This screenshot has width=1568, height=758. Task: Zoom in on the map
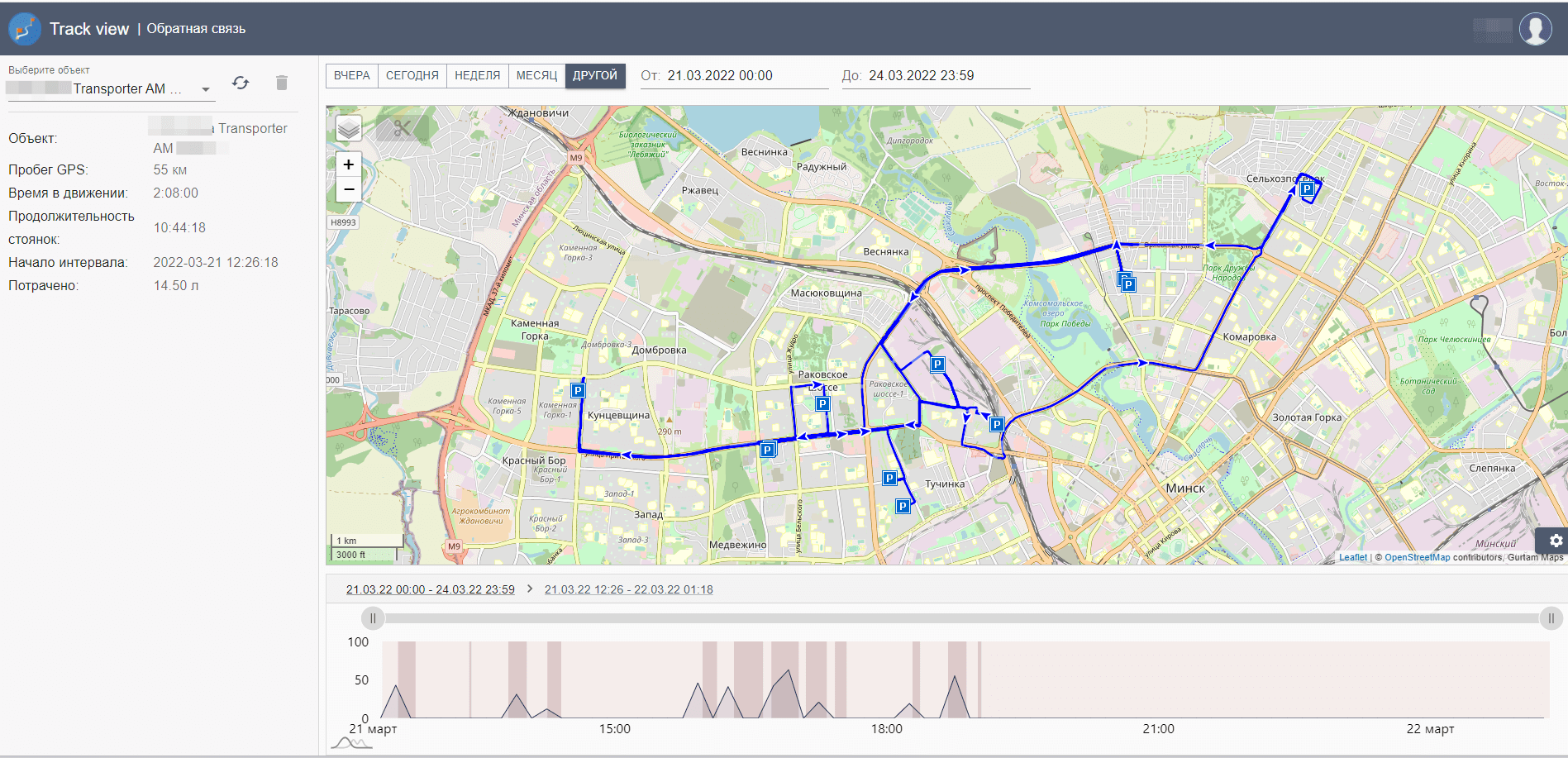click(349, 164)
